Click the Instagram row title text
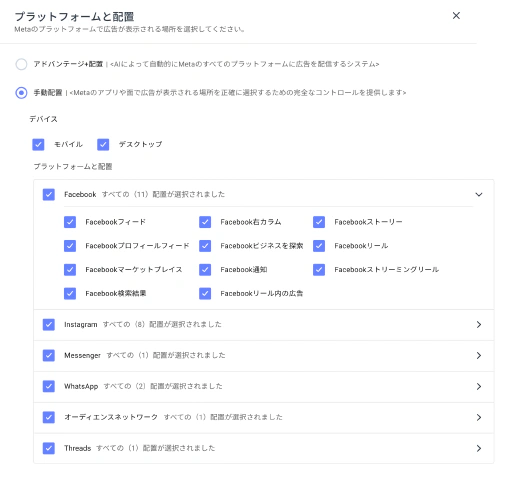 [81, 325]
